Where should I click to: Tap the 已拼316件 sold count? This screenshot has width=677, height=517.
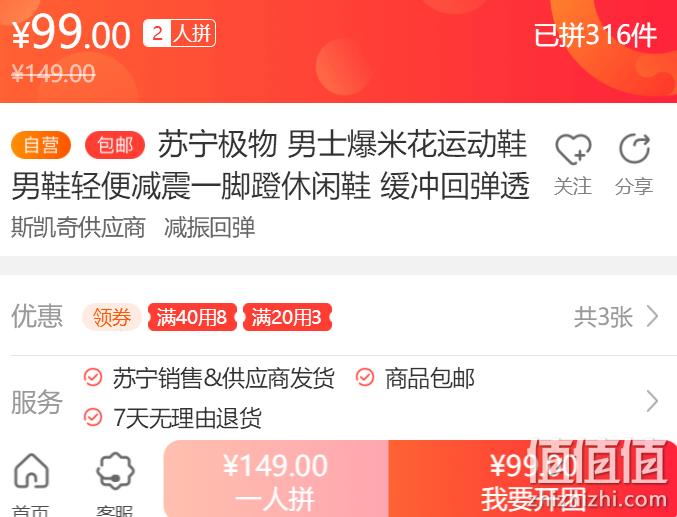pos(596,35)
